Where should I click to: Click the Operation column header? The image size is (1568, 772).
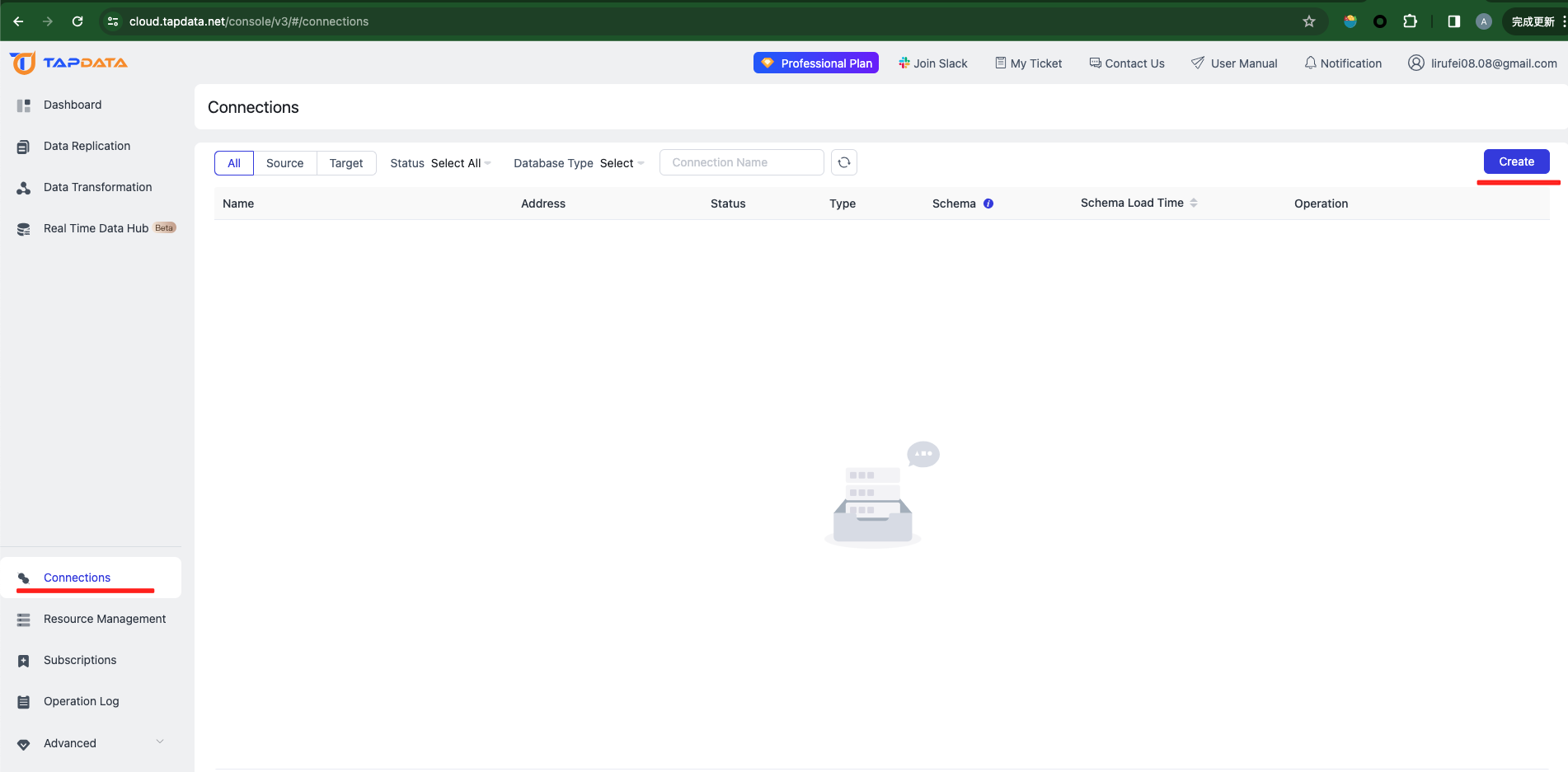click(1322, 204)
